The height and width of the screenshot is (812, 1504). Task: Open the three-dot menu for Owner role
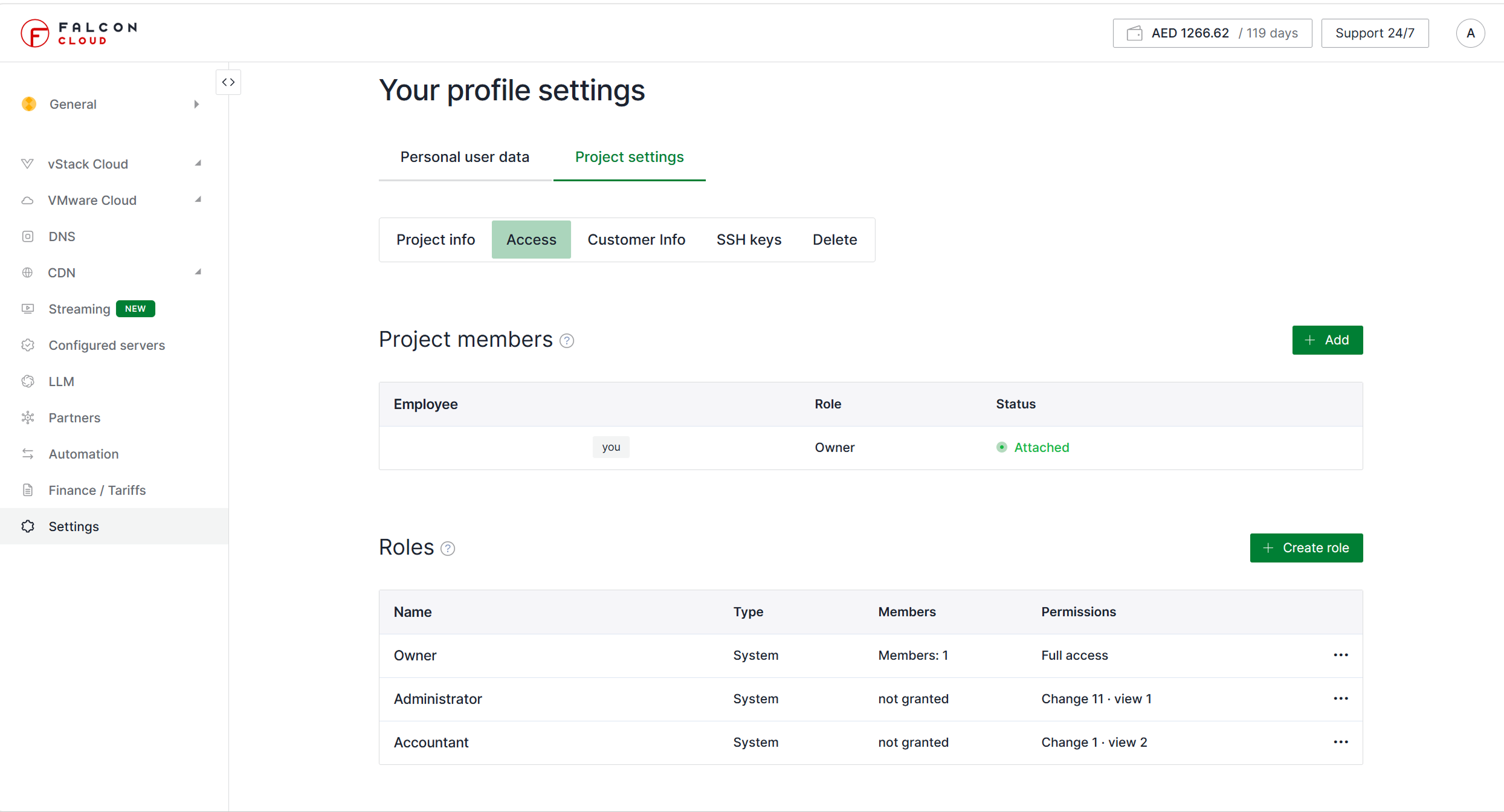click(x=1341, y=655)
